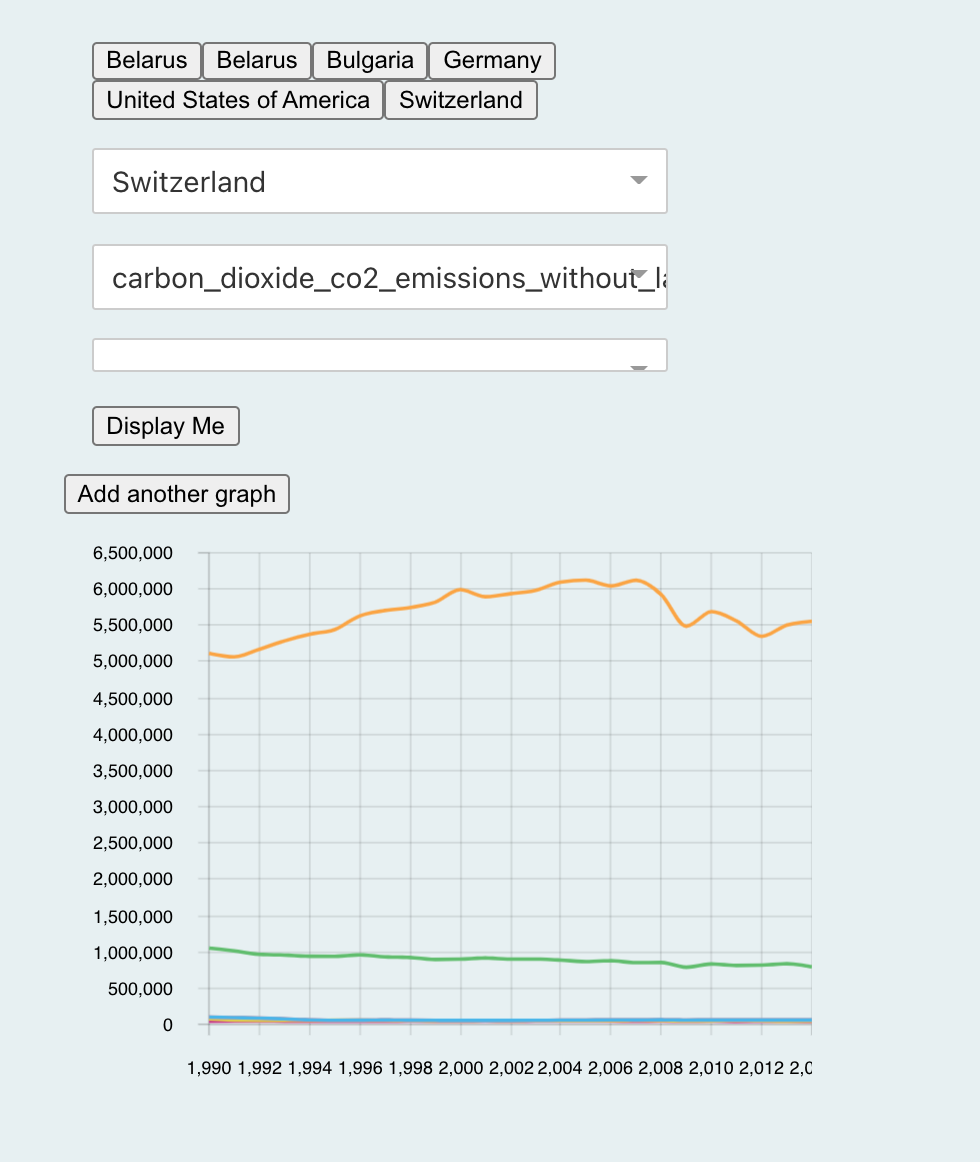The width and height of the screenshot is (980, 1162).
Task: Remove the duplicate Belarus tag
Action: [x=256, y=60]
